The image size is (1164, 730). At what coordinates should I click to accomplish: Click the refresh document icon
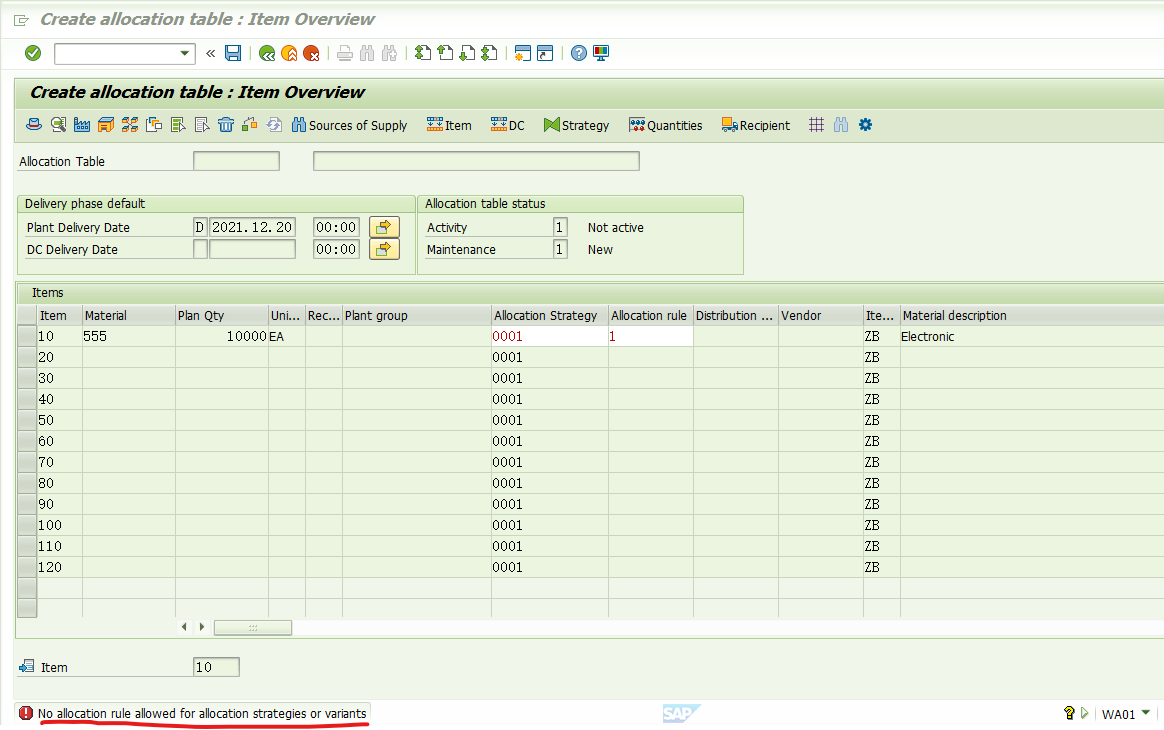pyautogui.click(x=274, y=125)
